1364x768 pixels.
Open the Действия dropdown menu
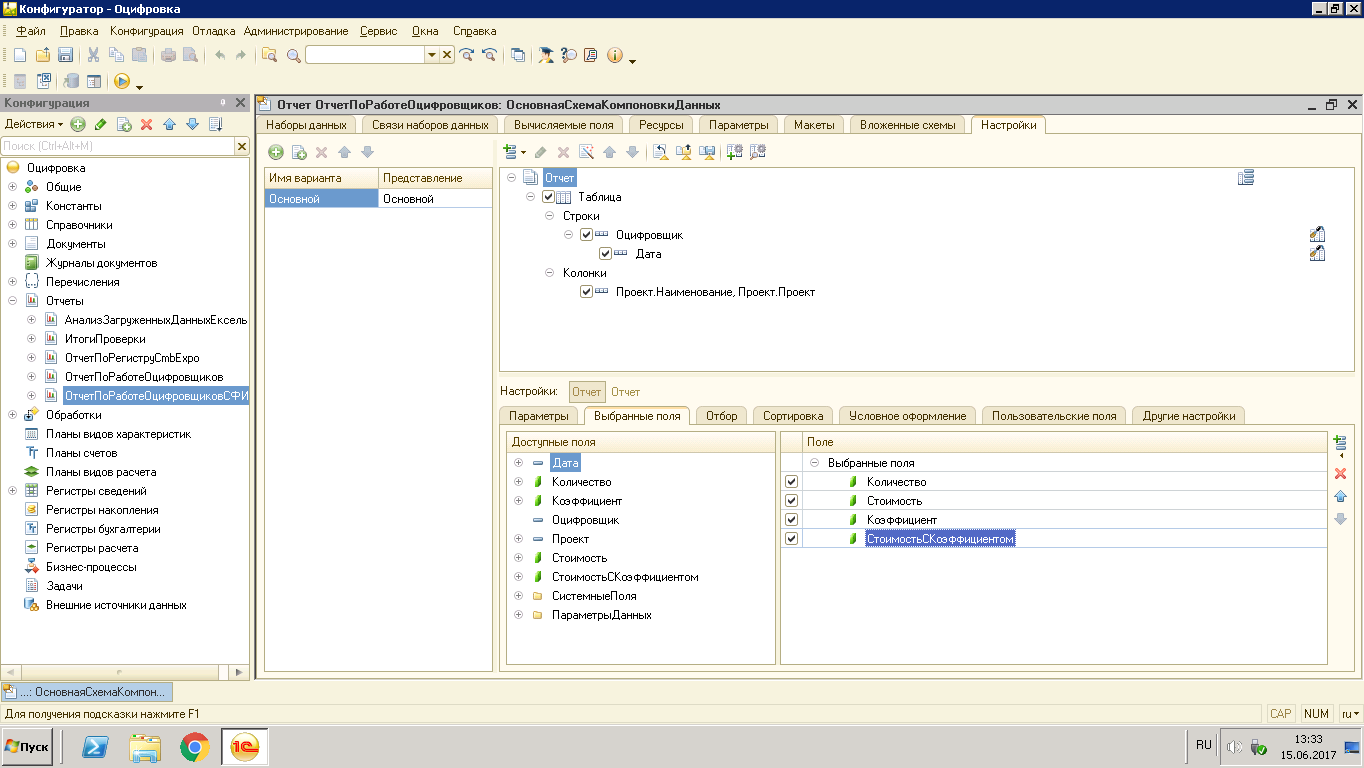click(x=33, y=125)
